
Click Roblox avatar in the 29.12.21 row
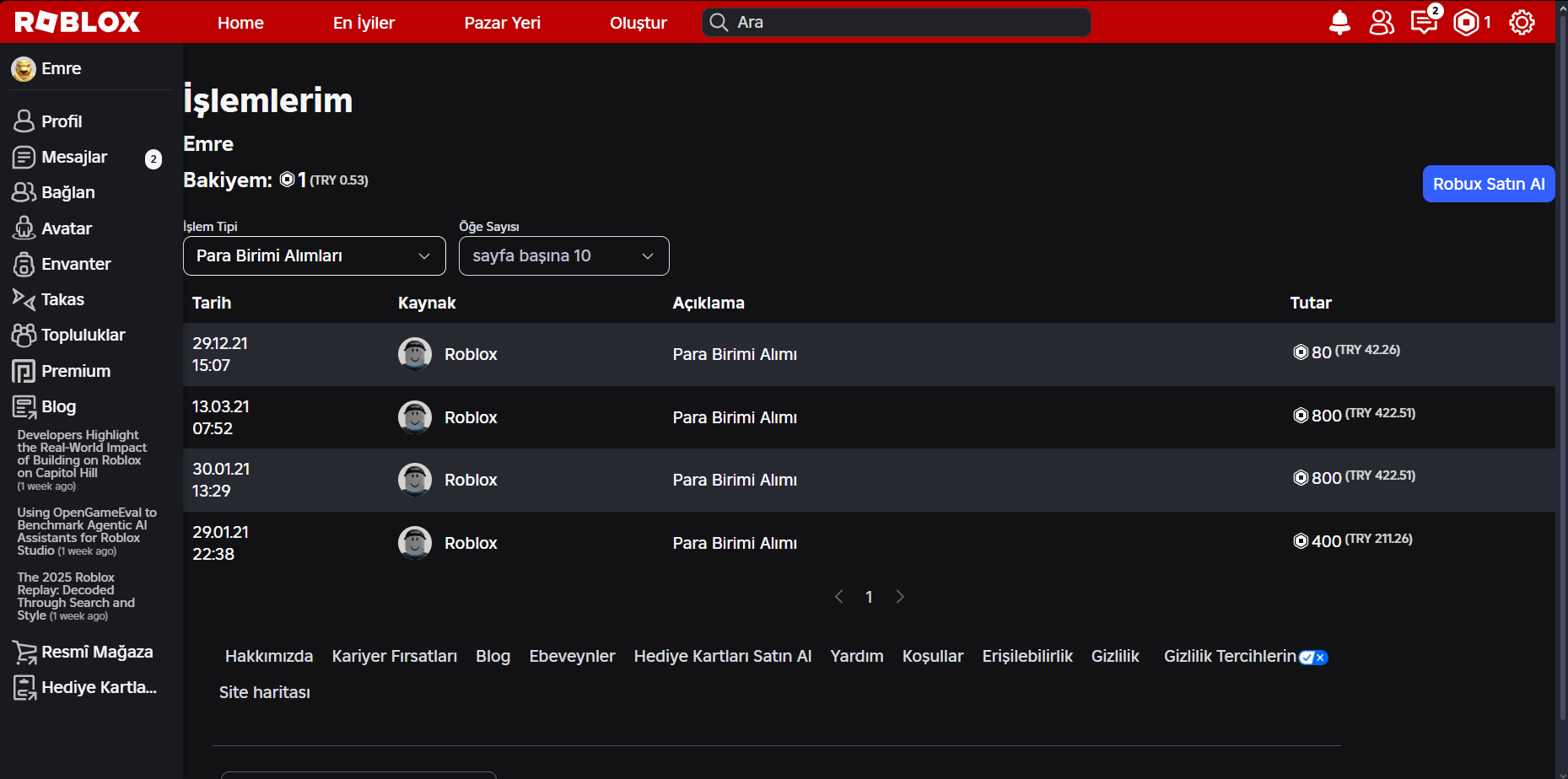click(415, 354)
